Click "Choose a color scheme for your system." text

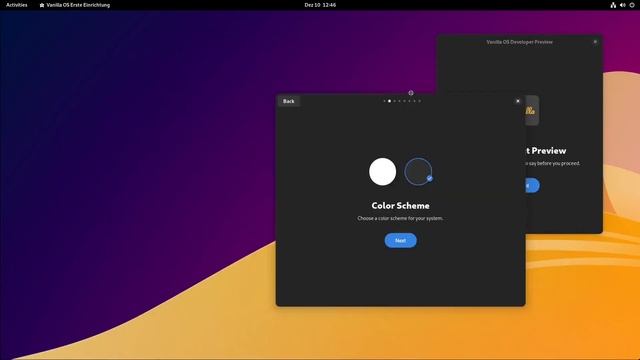point(400,218)
